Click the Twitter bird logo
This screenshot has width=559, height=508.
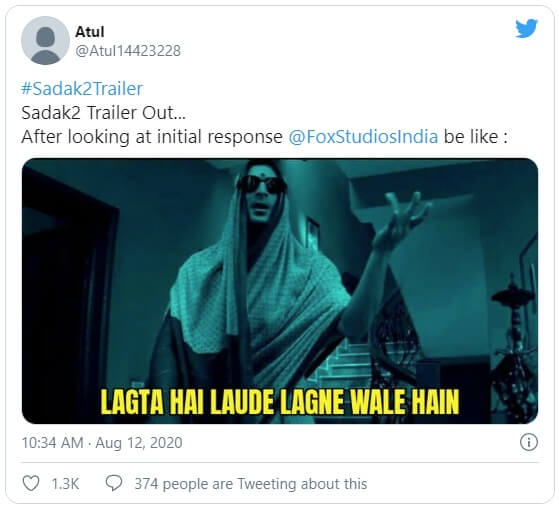click(526, 28)
